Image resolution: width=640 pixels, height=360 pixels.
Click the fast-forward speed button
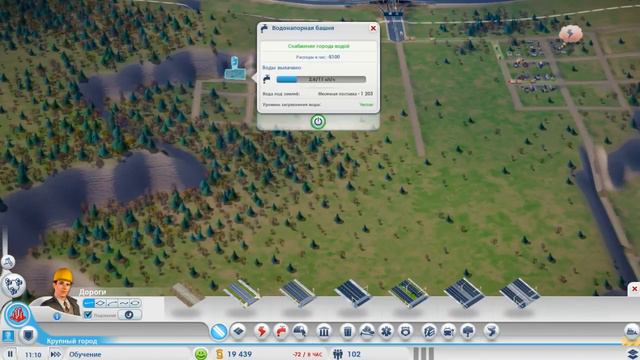click(56, 354)
